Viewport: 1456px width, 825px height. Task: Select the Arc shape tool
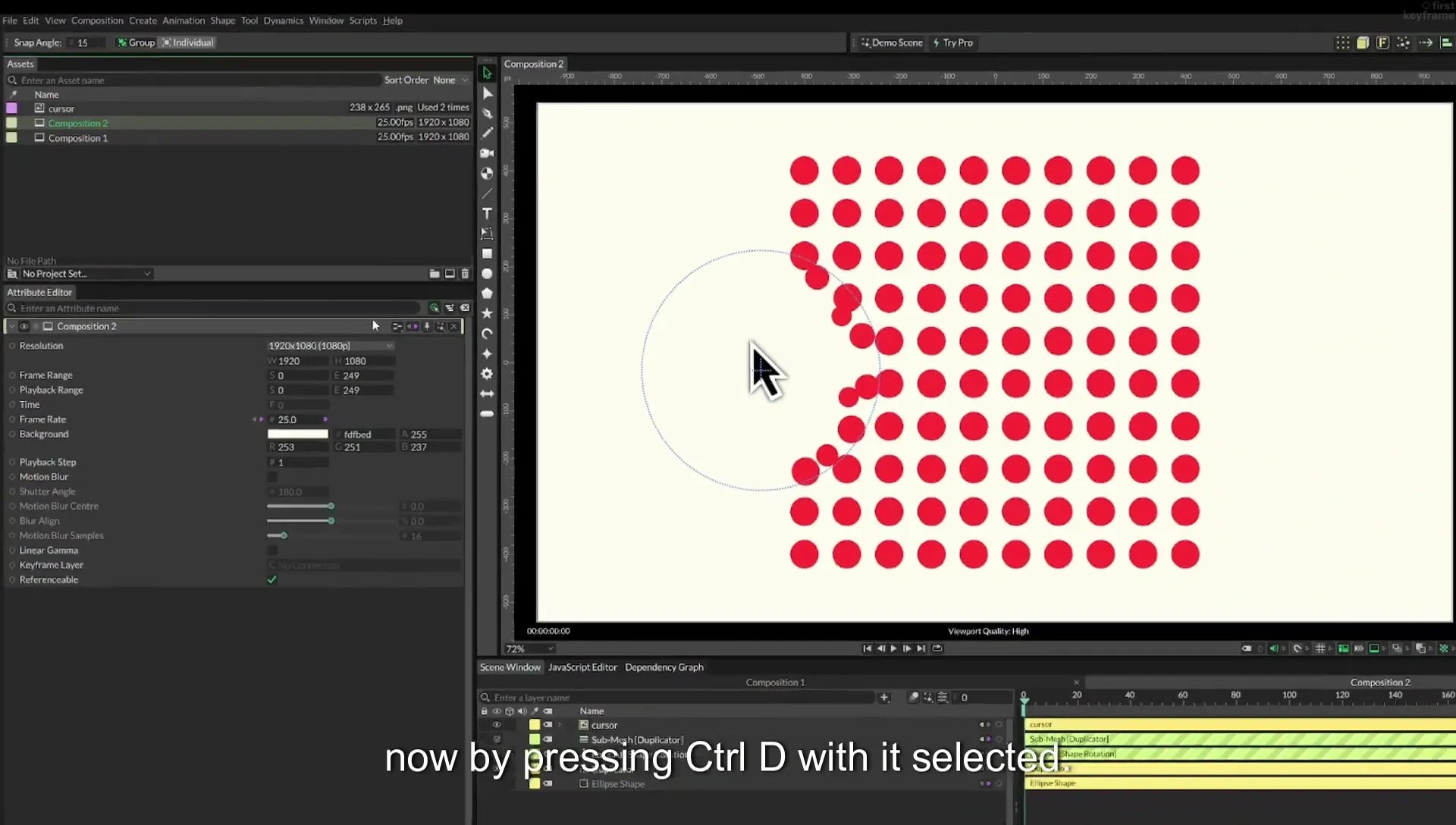pos(487,334)
